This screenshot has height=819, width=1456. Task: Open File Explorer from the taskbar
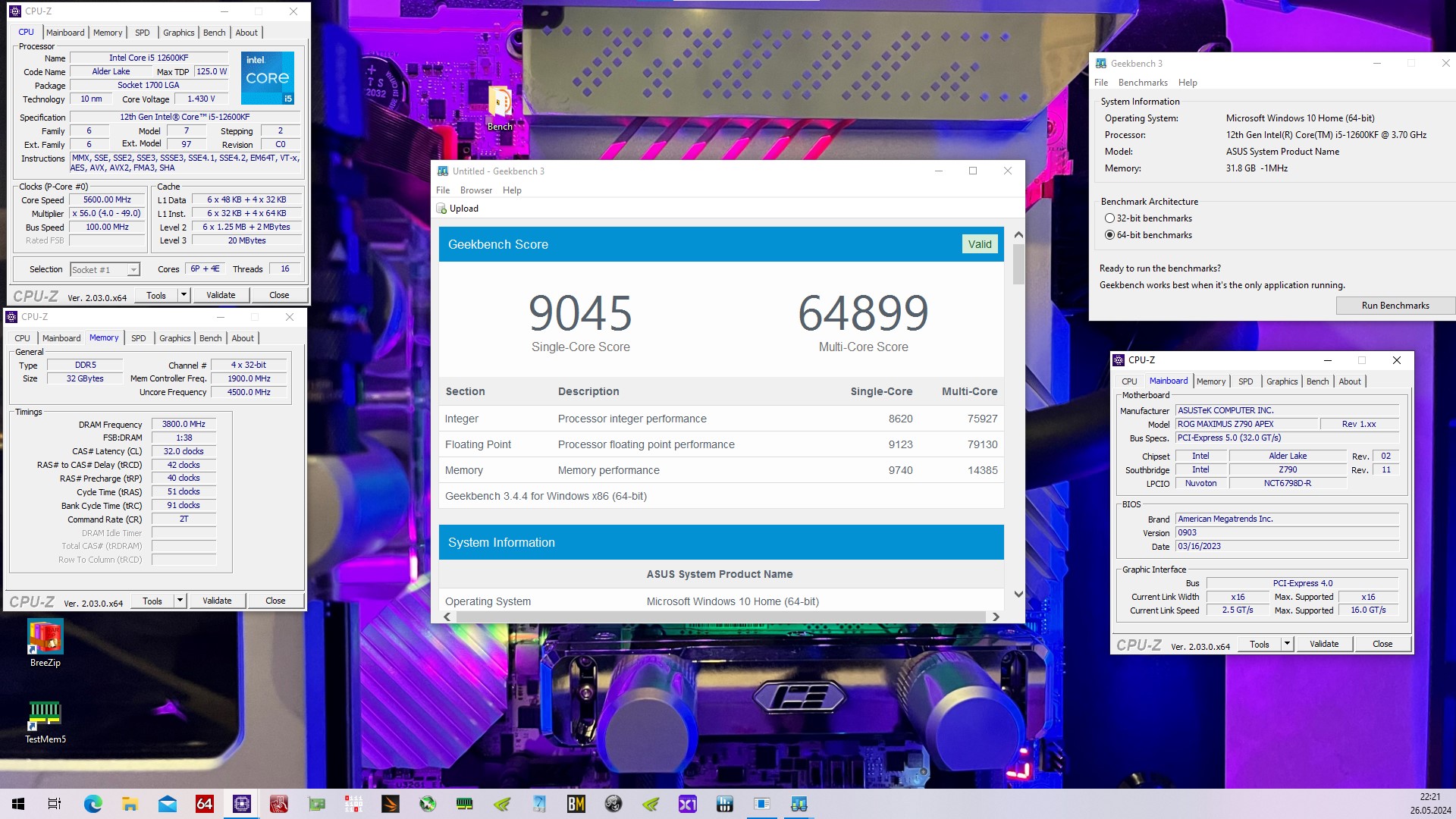tap(130, 804)
